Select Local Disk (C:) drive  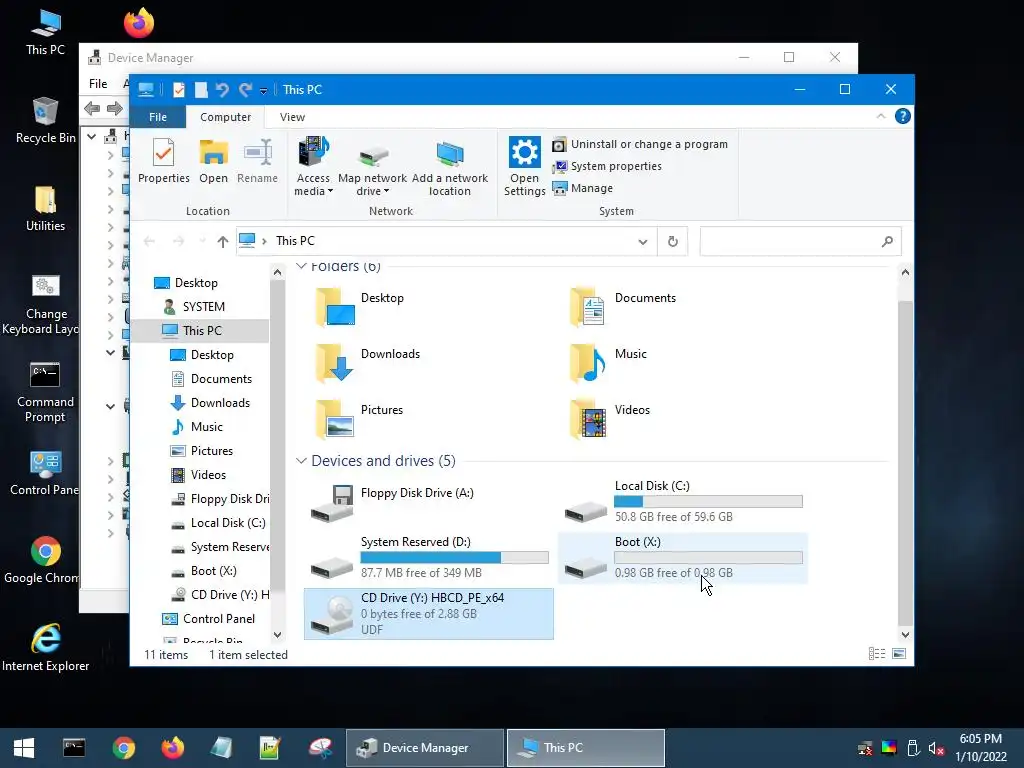click(683, 502)
